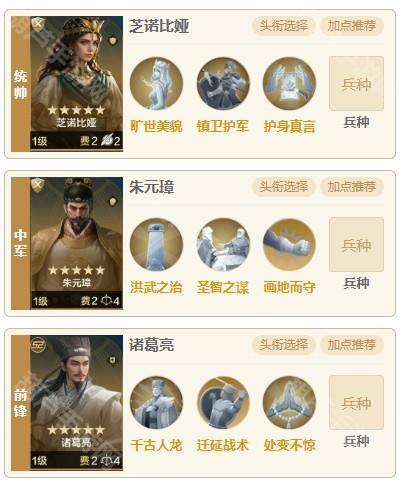Select the 镇卫护军 skill icon

coord(223,83)
